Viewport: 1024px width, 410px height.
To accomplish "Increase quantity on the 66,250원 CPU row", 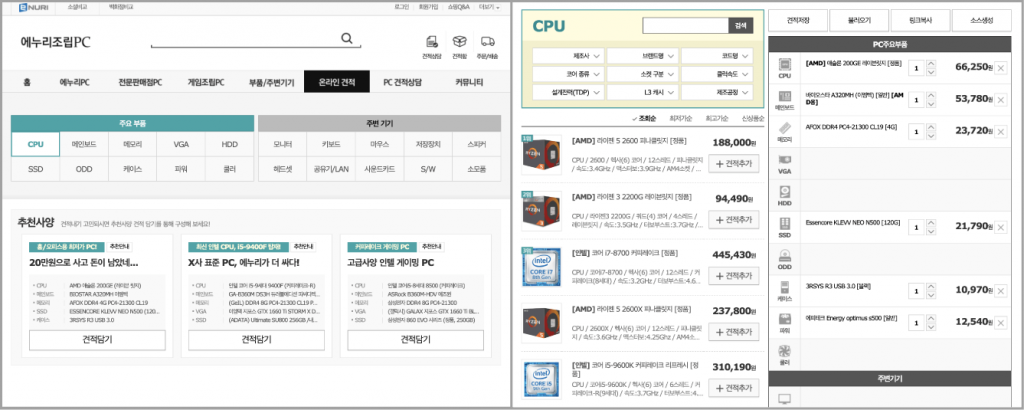I will (931, 64).
